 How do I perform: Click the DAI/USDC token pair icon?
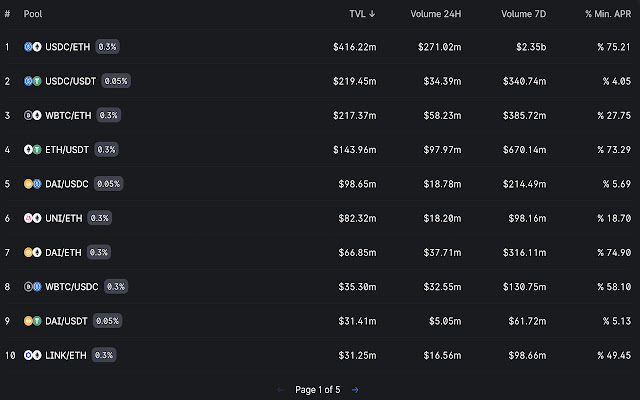tap(33, 184)
